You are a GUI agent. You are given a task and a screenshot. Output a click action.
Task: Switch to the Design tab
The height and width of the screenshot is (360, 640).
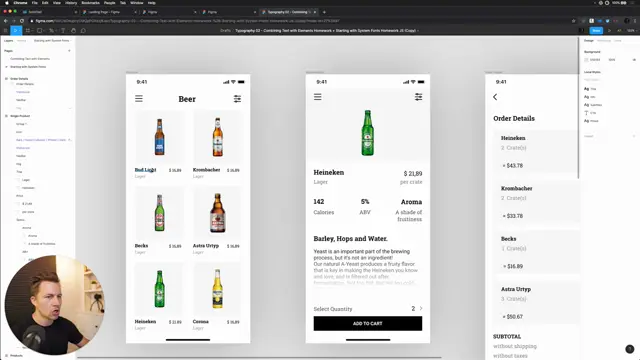pyautogui.click(x=589, y=40)
